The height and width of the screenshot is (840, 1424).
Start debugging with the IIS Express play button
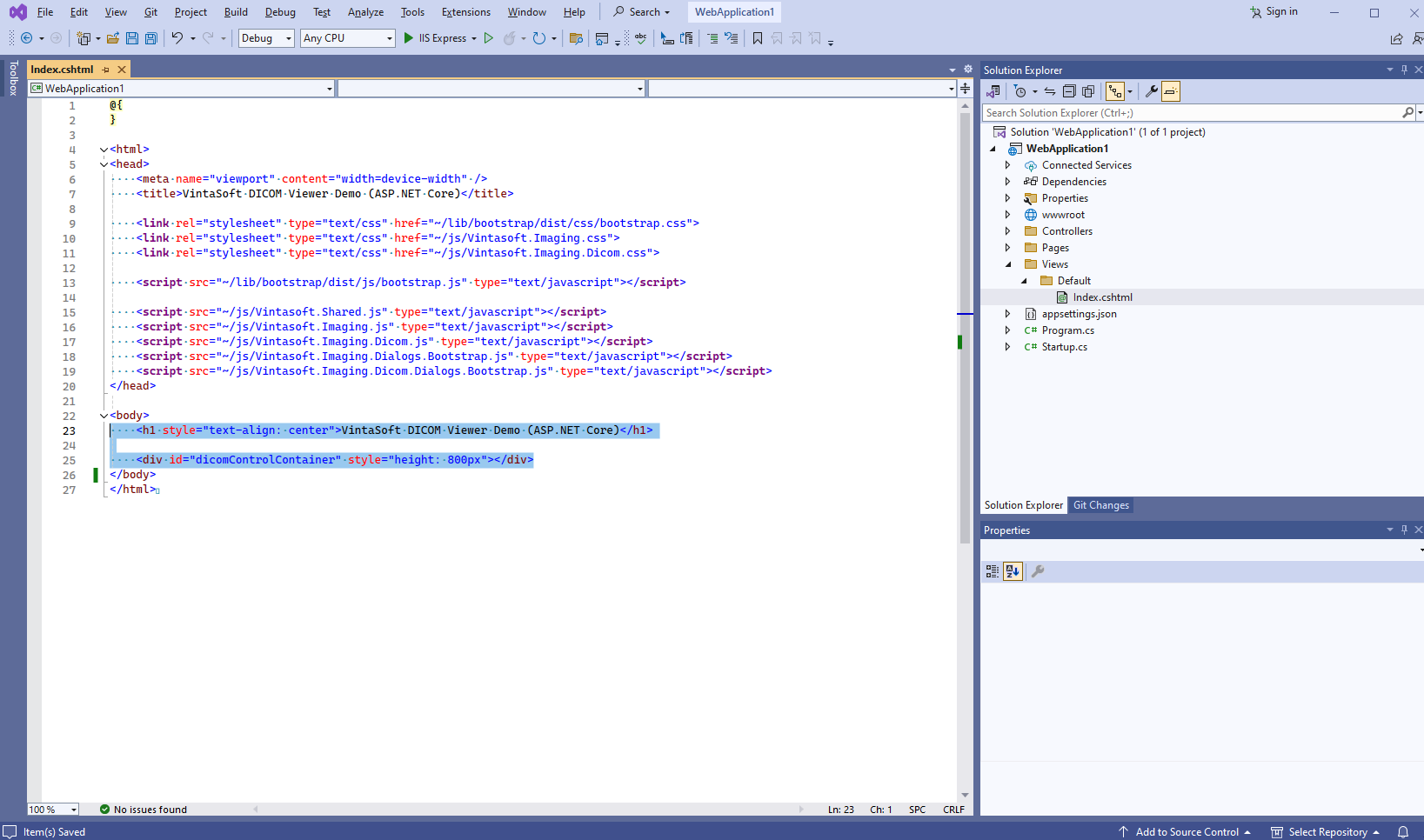(409, 38)
